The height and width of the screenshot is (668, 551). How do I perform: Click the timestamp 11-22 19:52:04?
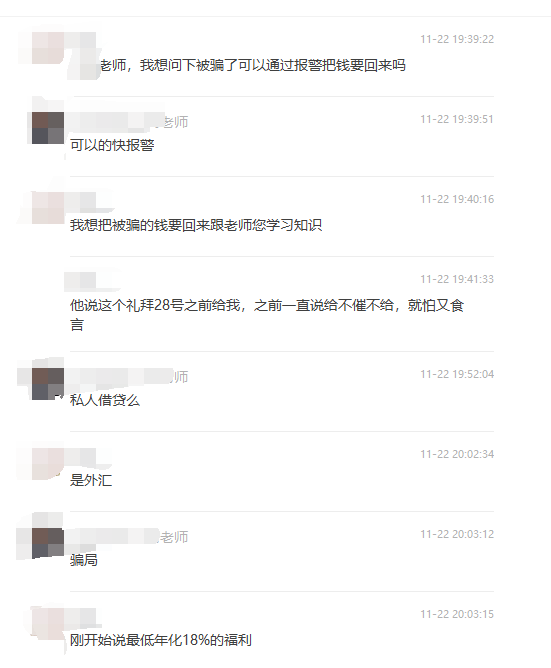pos(457,374)
